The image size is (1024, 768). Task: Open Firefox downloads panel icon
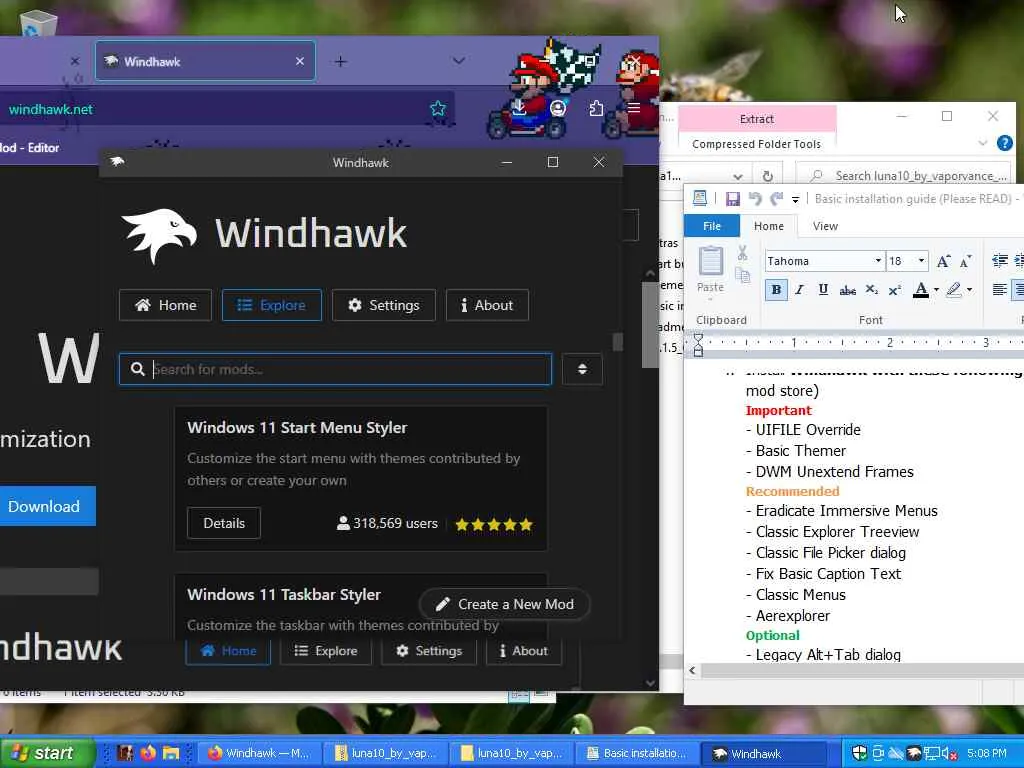point(519,108)
